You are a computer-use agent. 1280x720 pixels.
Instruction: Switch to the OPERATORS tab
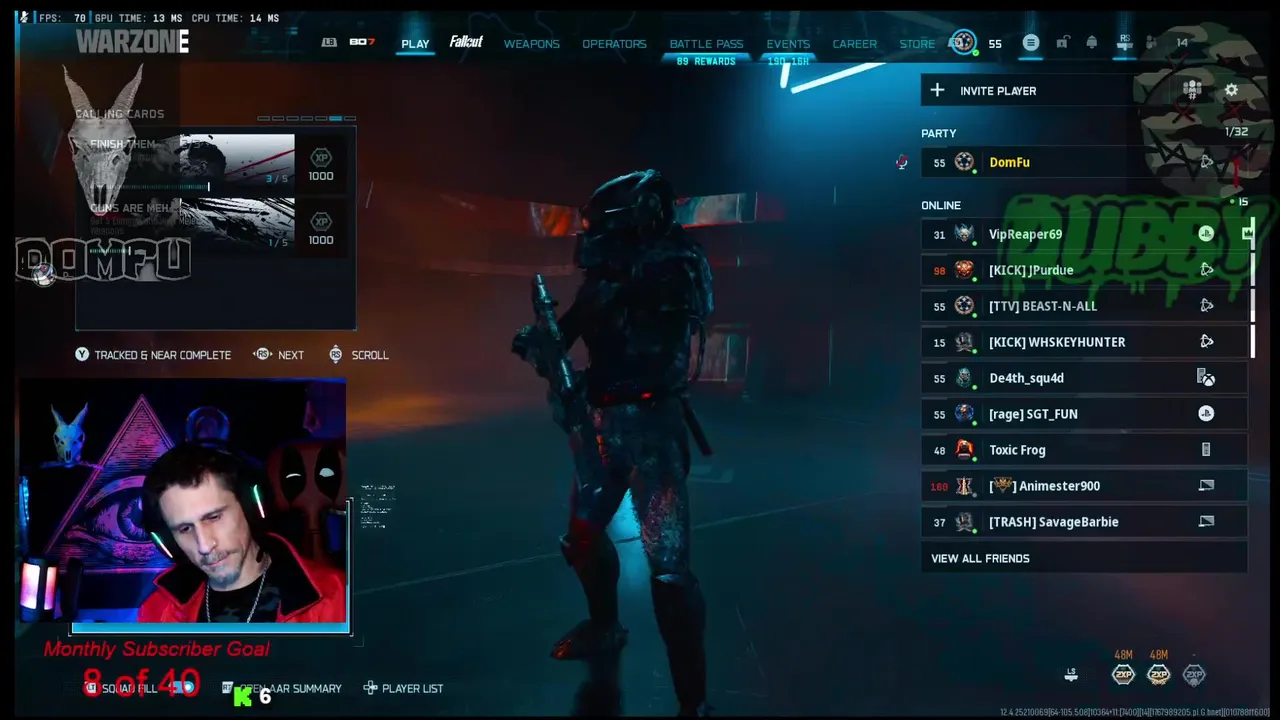(x=614, y=44)
